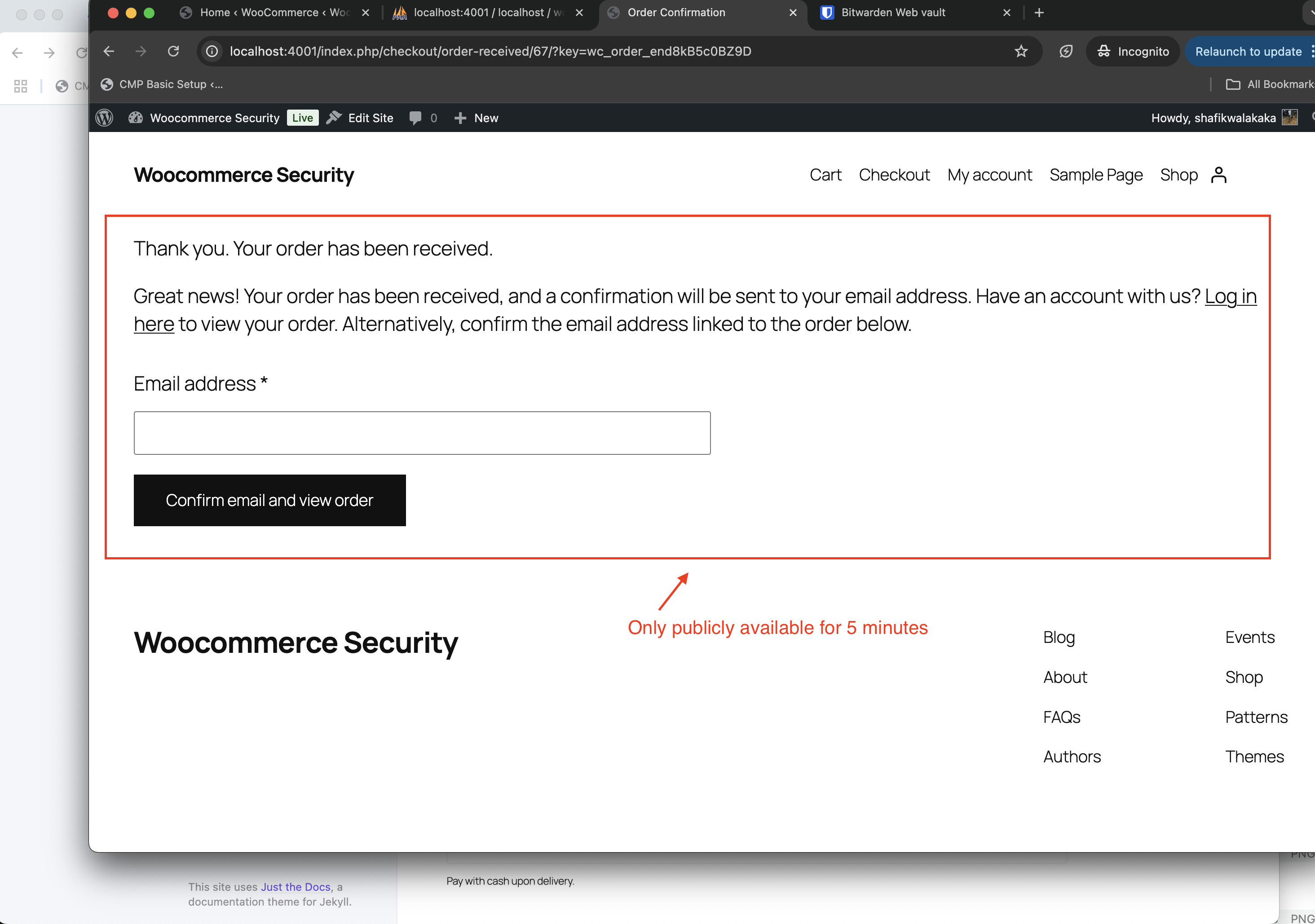Open site information via the address bar icon
The width and height of the screenshot is (1315, 924).
coord(212,51)
